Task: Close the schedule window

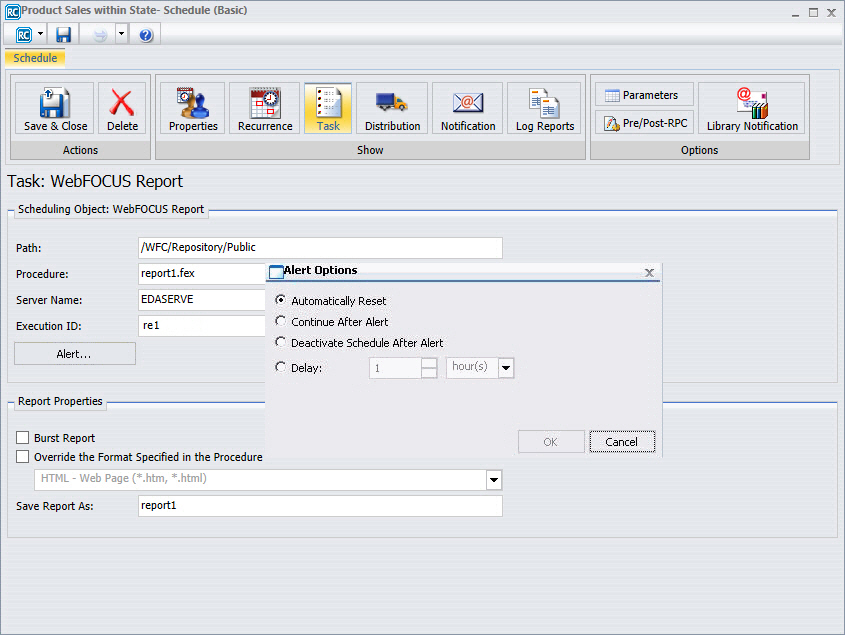Action: [x=832, y=12]
